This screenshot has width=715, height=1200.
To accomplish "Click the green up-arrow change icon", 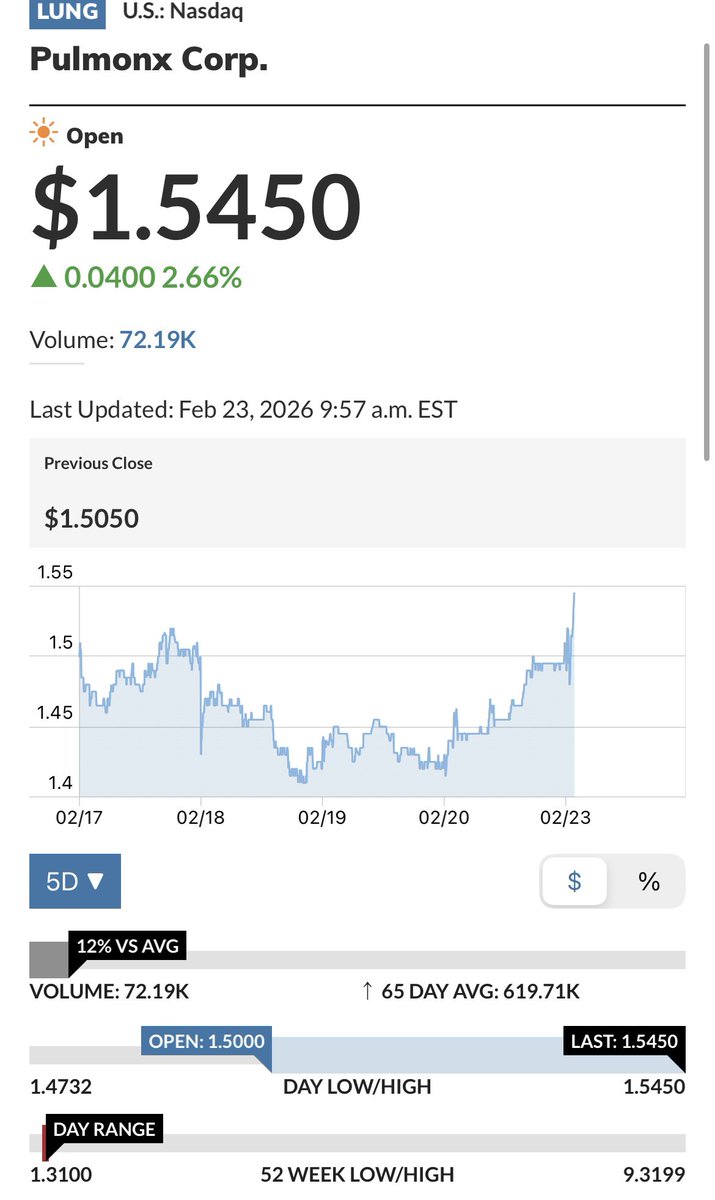I will (x=44, y=277).
